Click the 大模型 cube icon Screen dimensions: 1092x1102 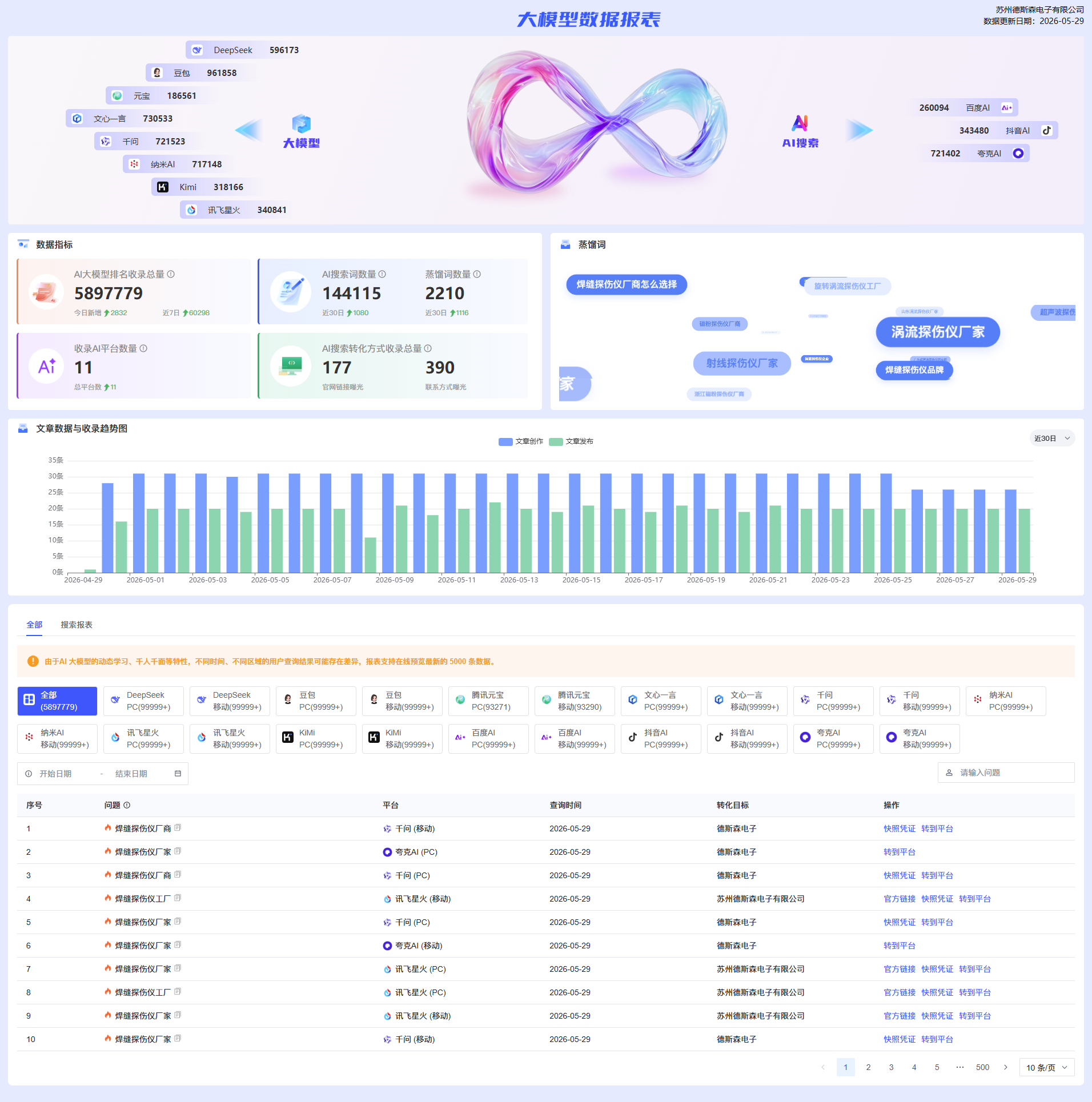302,124
